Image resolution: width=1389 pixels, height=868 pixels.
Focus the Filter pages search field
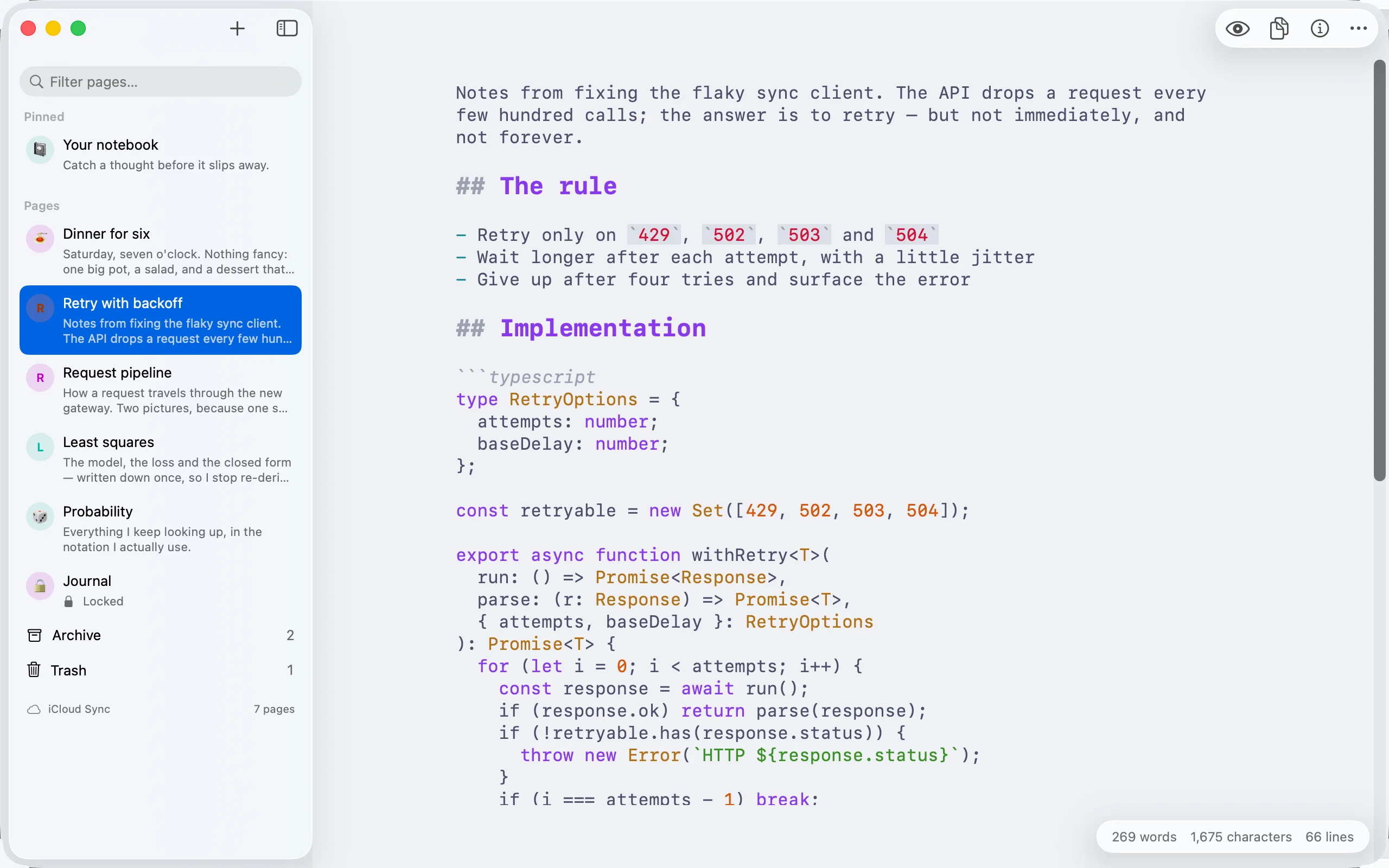(x=160, y=81)
